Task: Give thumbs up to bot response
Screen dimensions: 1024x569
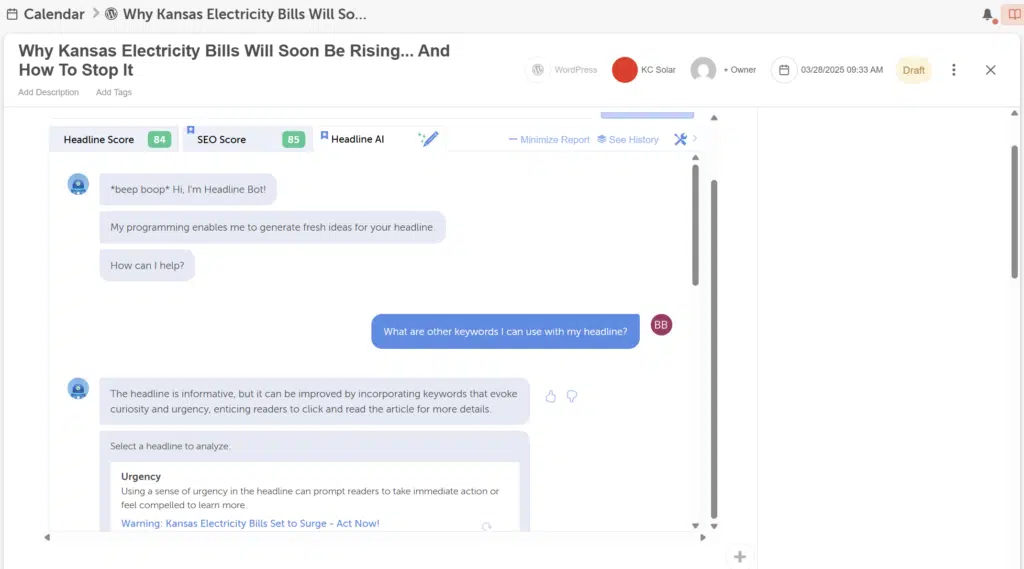Action: pyautogui.click(x=550, y=396)
